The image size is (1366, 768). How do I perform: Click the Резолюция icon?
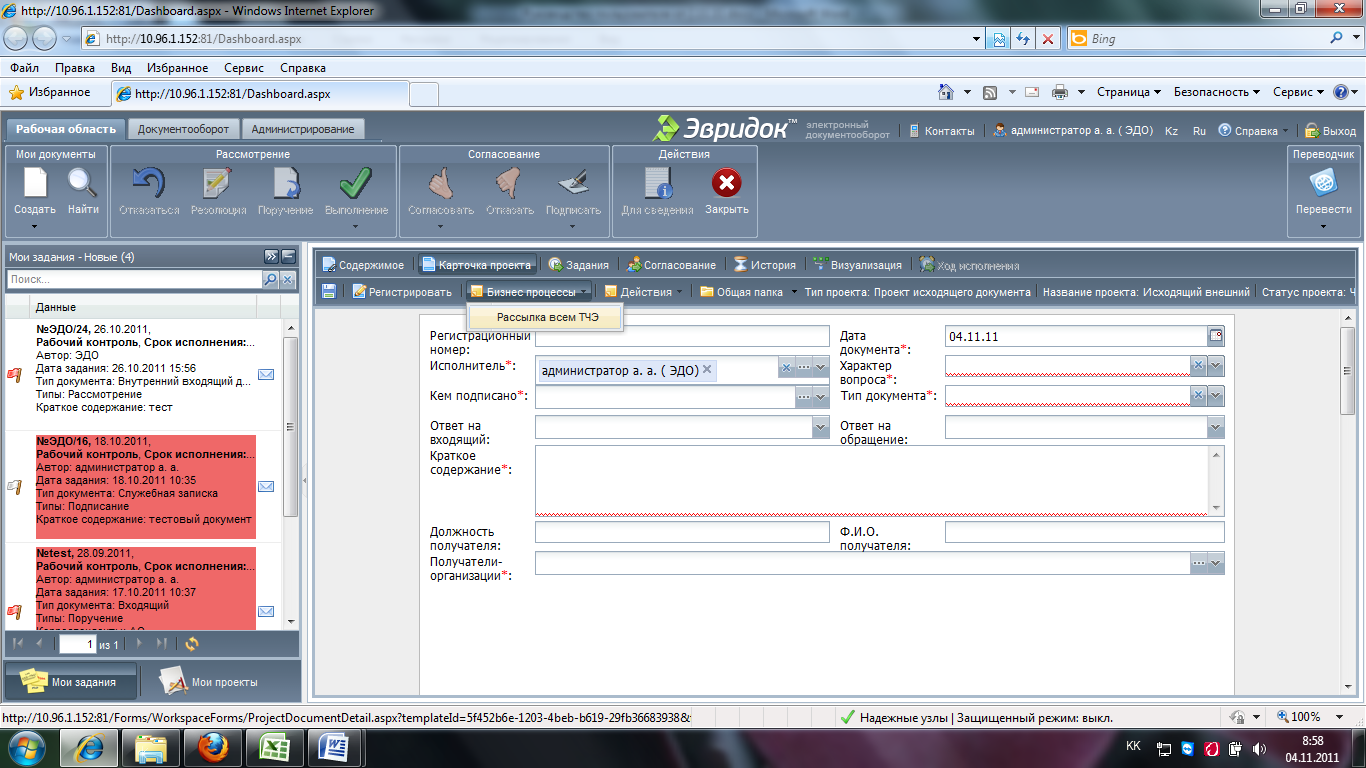(218, 184)
